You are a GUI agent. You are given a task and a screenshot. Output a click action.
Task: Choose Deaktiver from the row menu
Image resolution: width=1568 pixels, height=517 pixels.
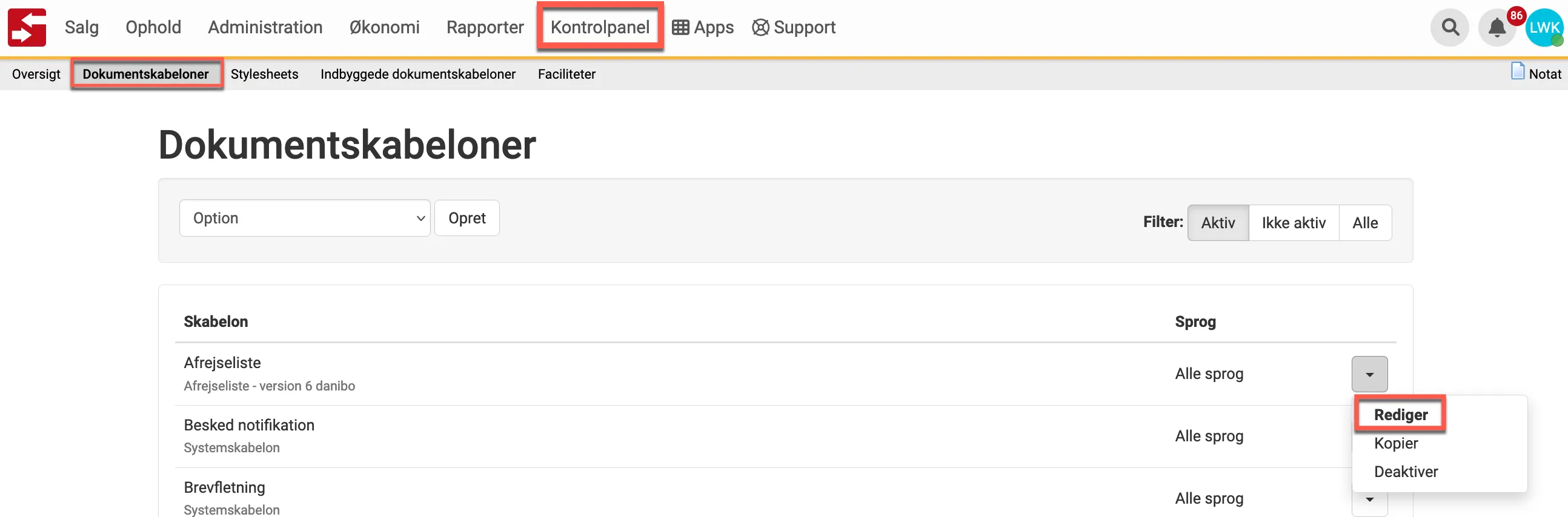pyautogui.click(x=1406, y=472)
